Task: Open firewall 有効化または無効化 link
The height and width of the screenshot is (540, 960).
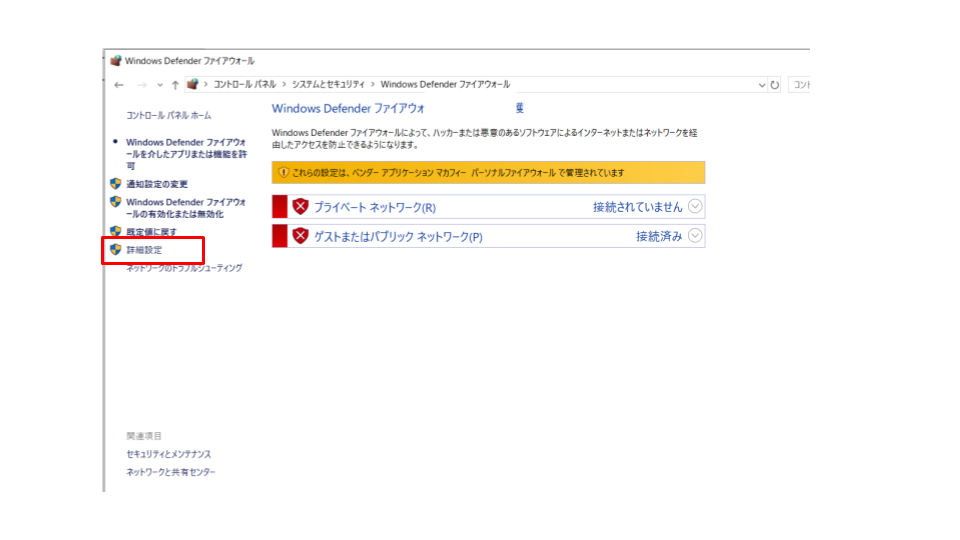Action: (186, 208)
